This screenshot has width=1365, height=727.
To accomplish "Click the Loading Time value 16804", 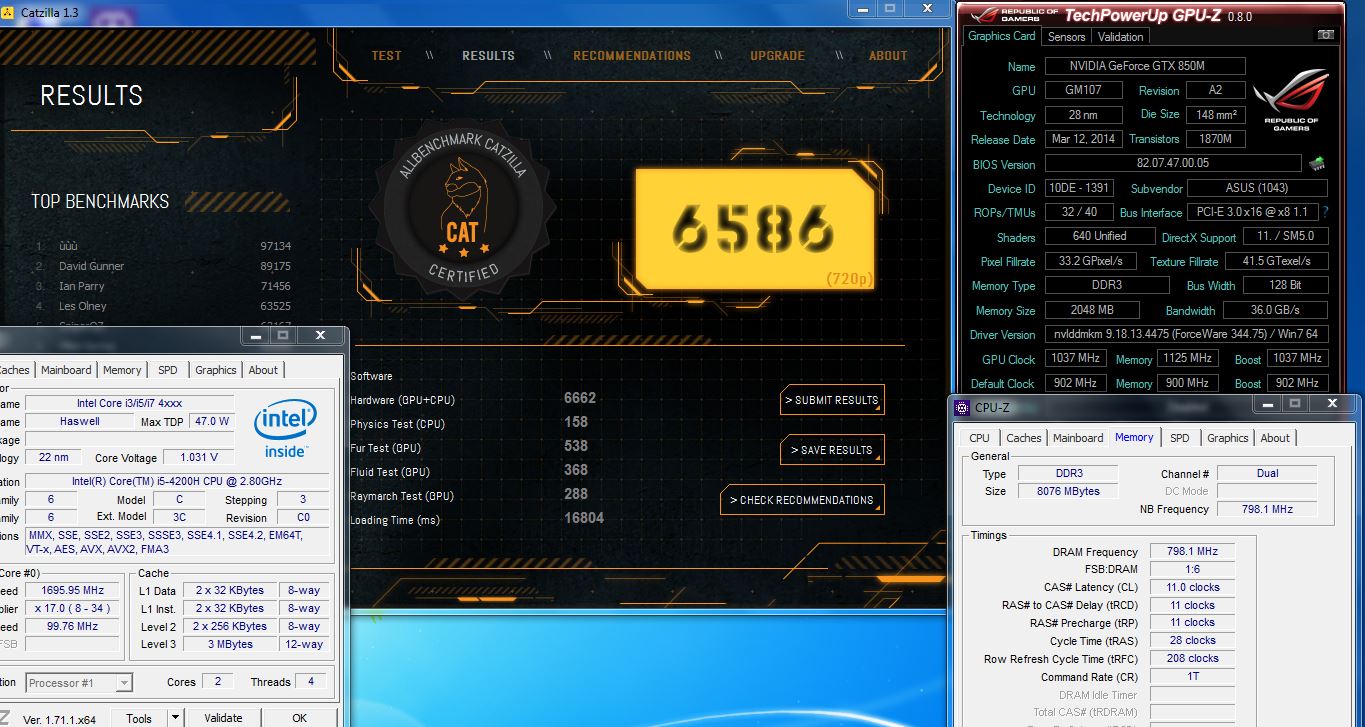I will click(x=584, y=518).
